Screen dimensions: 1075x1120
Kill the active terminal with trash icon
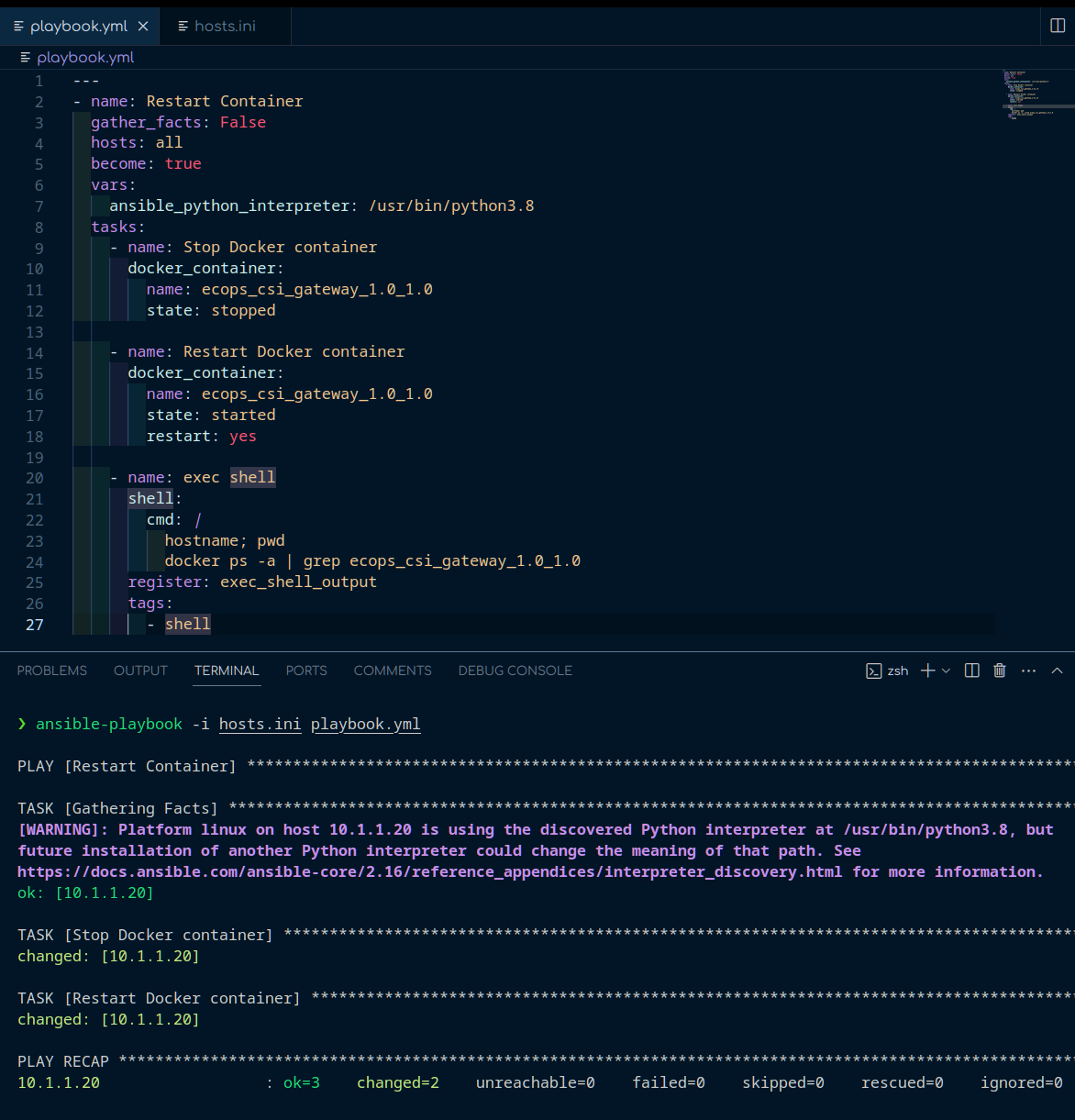(999, 671)
